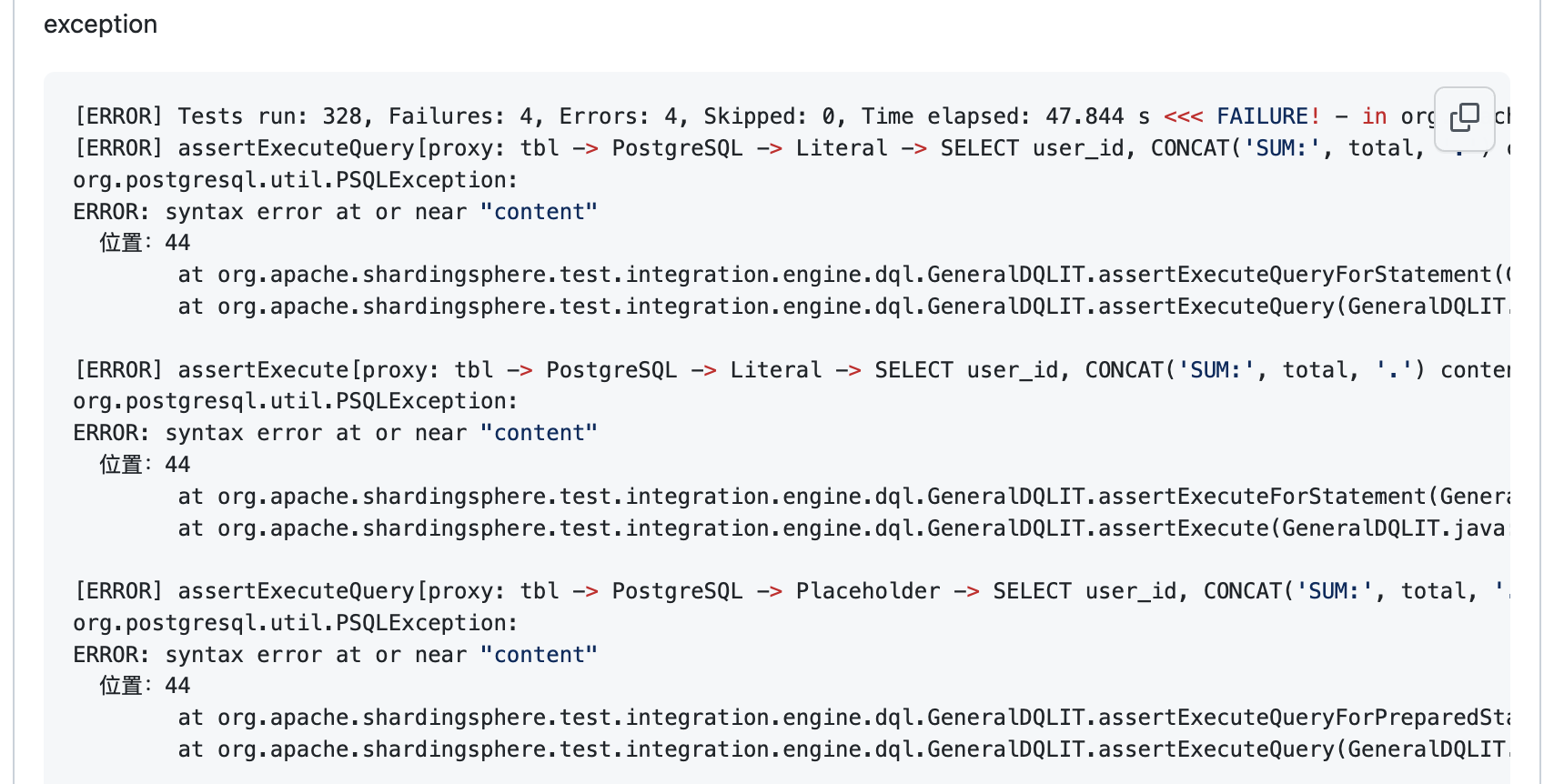Click the third PSQLException line
The image size is (1554, 784).
(295, 623)
